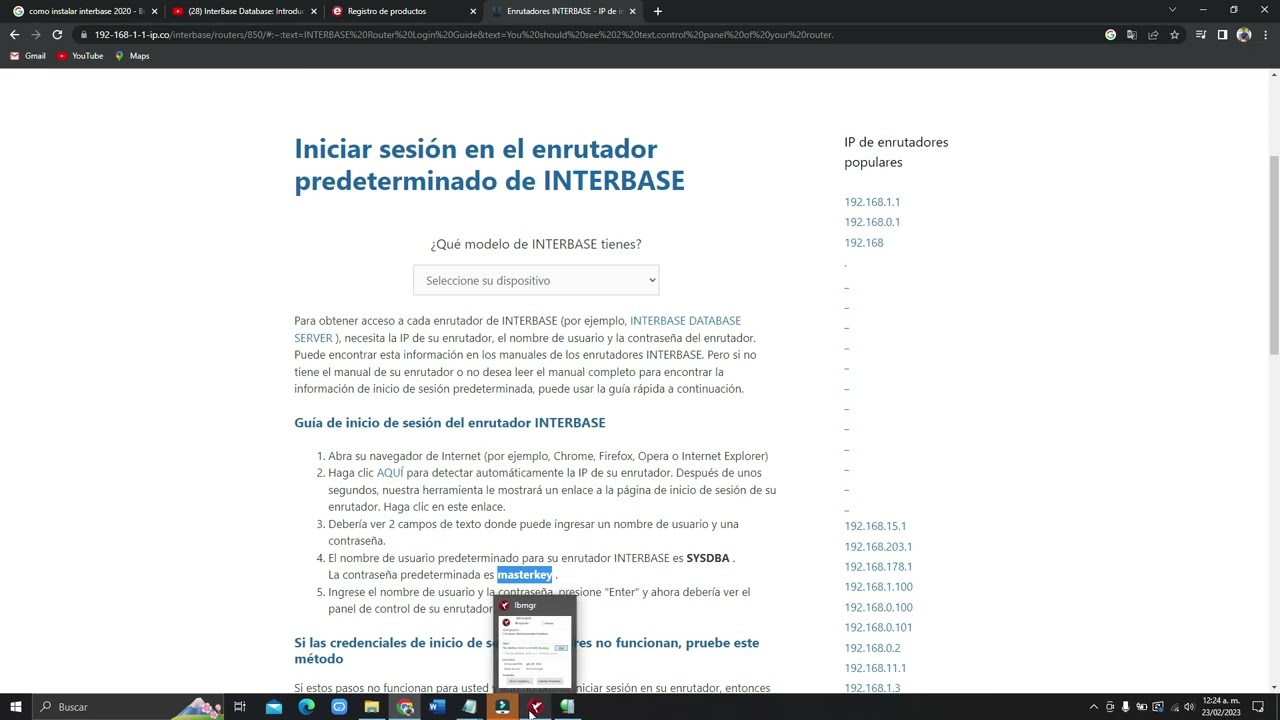
Task: Switch to 'como instalar interbase 2020' tab
Action: 85,11
